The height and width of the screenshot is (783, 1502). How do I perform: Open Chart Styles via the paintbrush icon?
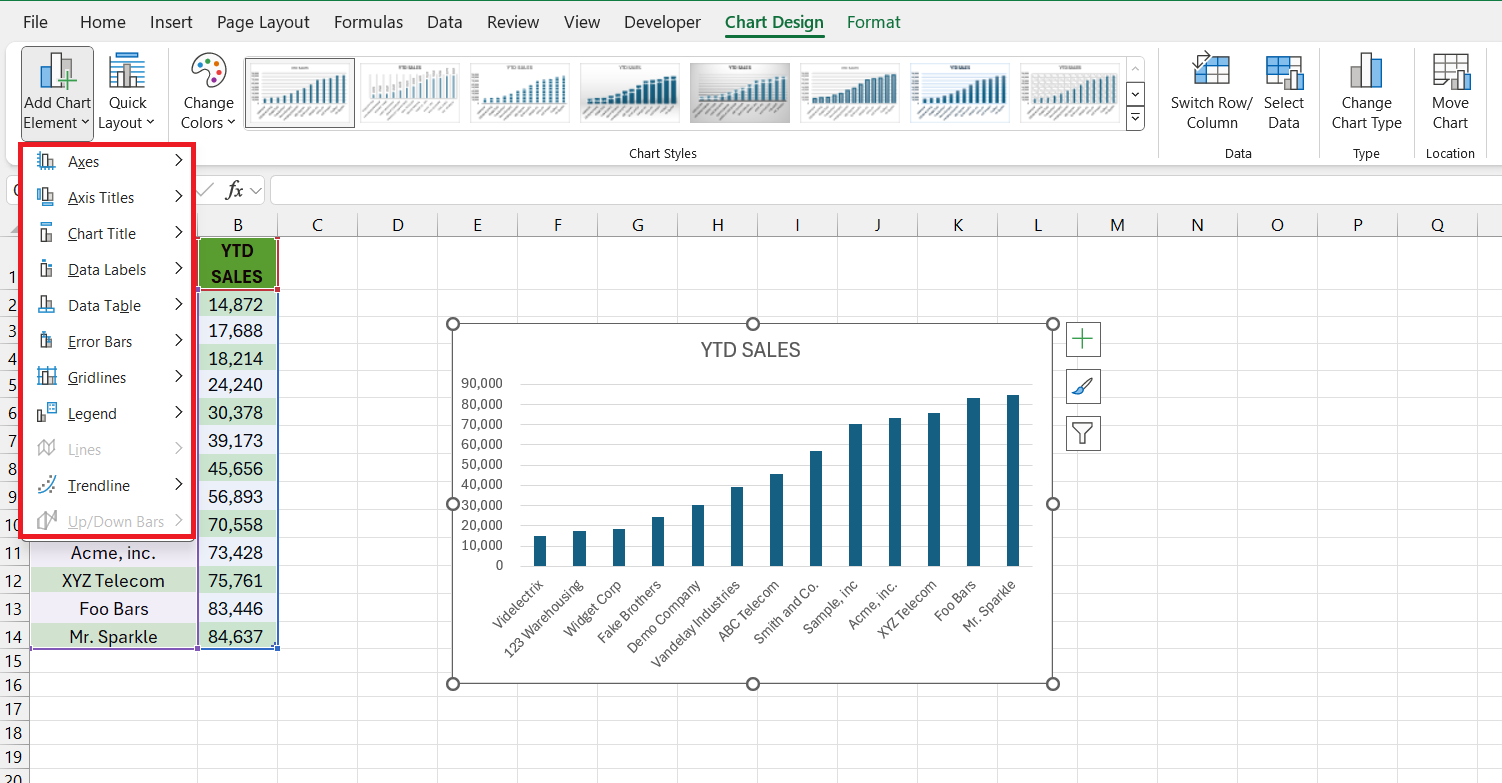click(1083, 386)
